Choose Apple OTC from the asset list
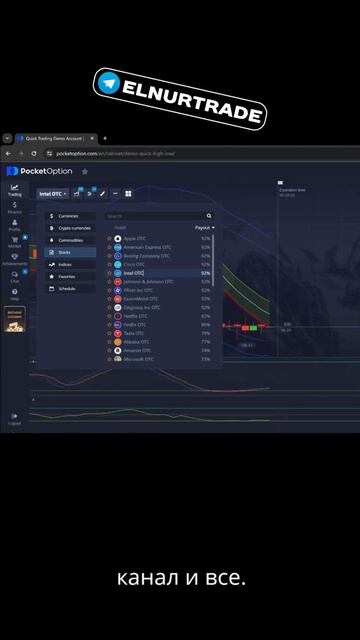This screenshot has height=640, width=360. click(x=160, y=238)
